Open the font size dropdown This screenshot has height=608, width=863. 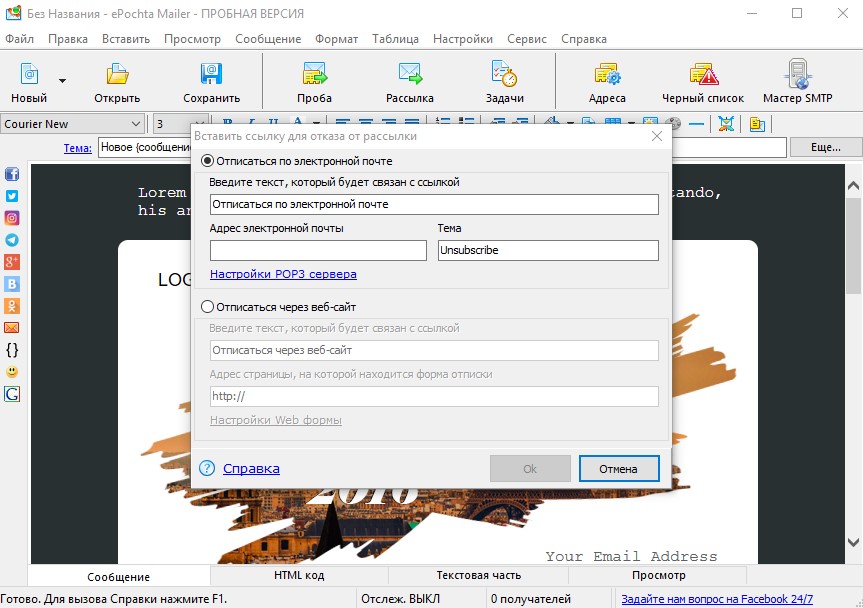point(200,124)
